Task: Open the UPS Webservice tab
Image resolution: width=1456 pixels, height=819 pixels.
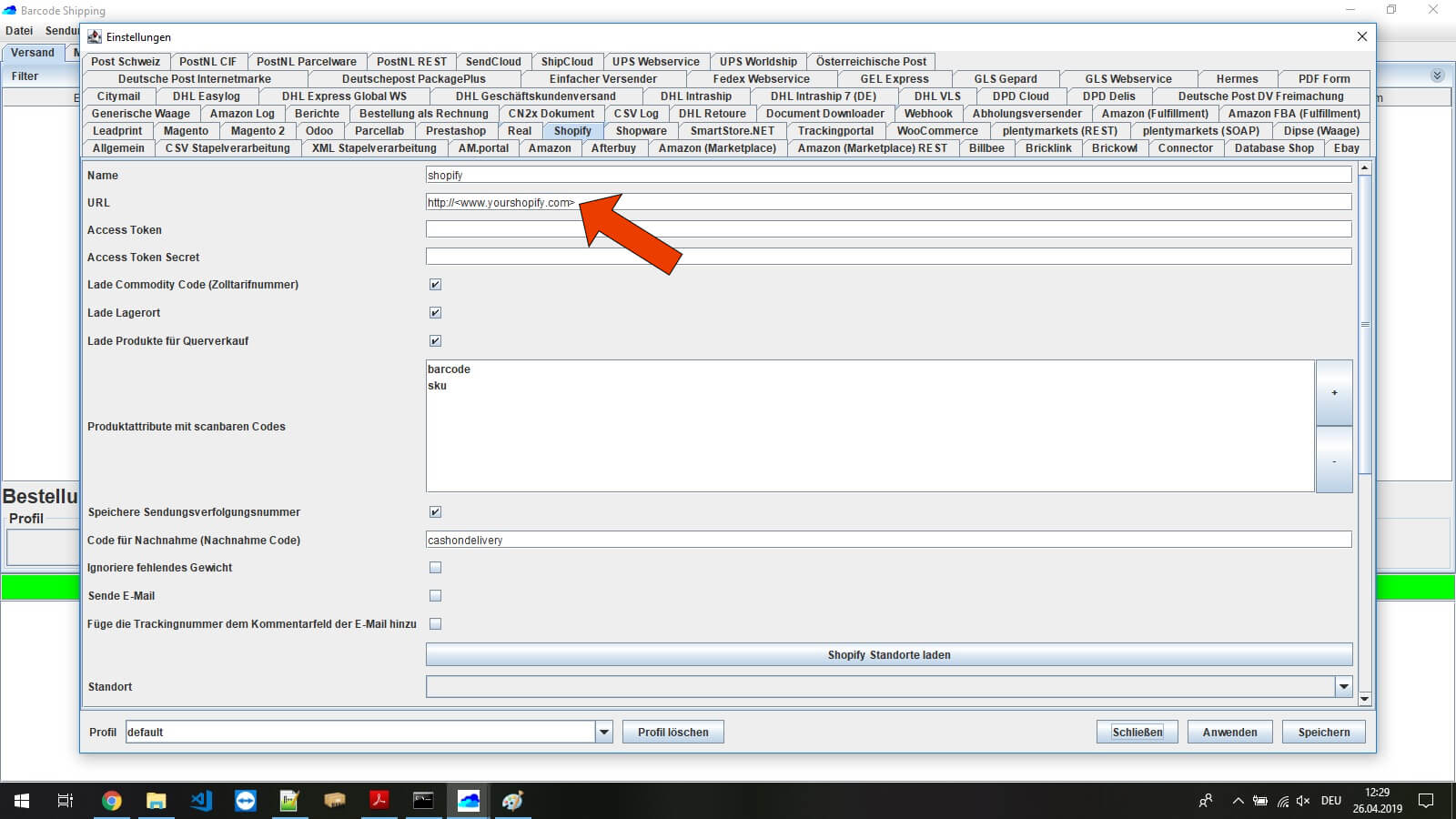Action: [655, 62]
